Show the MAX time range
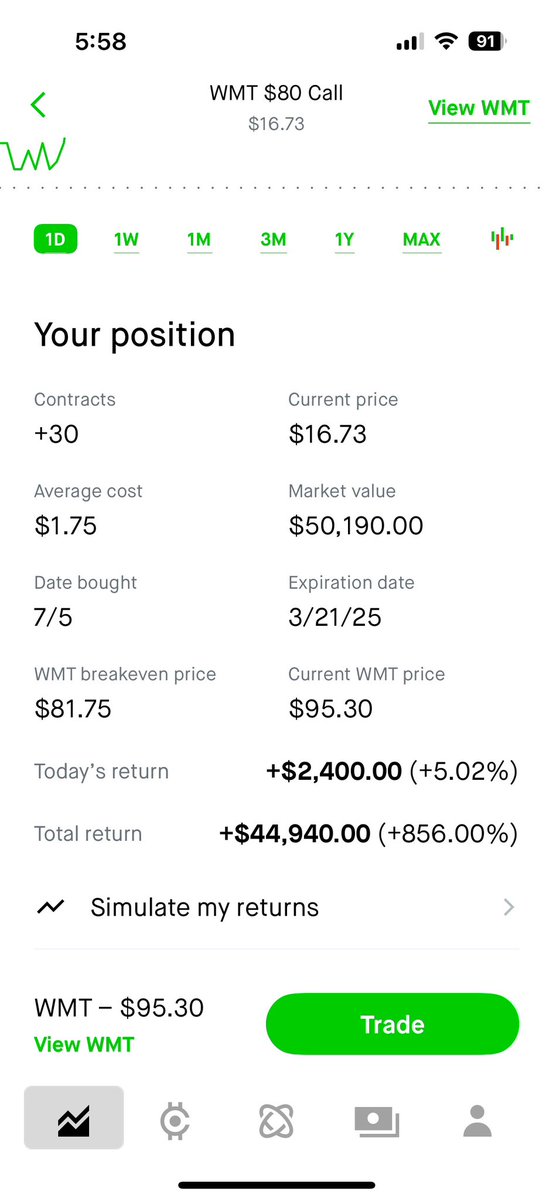Image resolution: width=553 pixels, height=1200 pixels. pyautogui.click(x=422, y=240)
